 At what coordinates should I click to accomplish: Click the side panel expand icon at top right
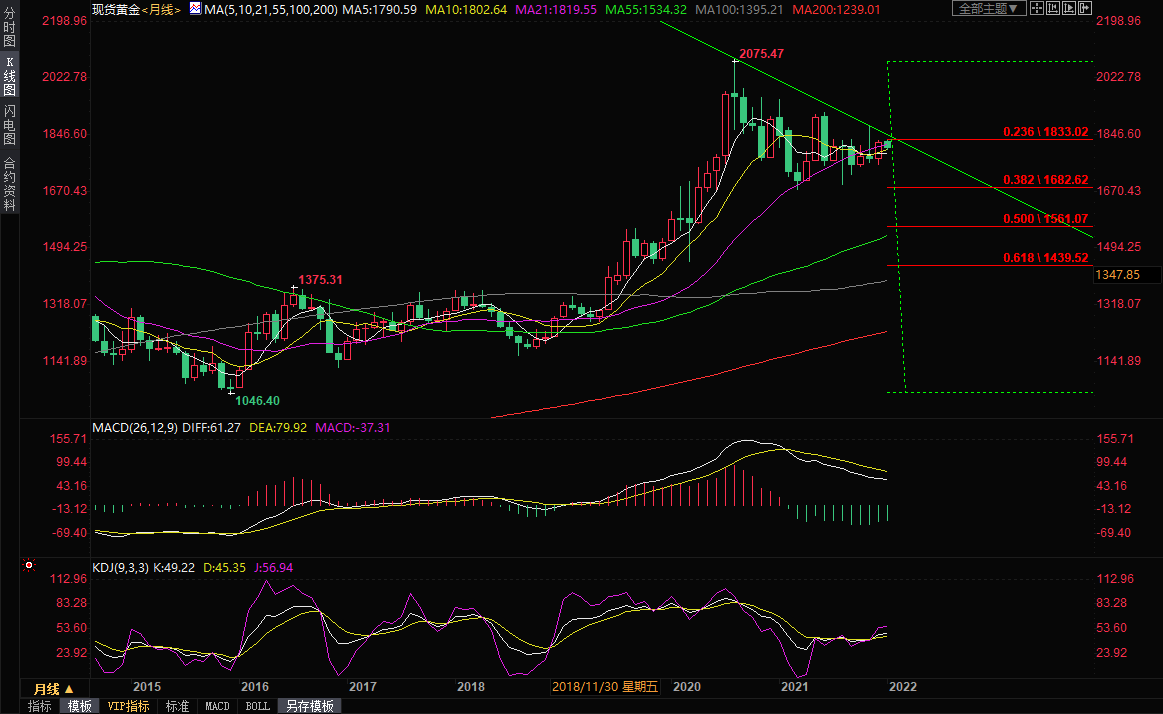1085,8
